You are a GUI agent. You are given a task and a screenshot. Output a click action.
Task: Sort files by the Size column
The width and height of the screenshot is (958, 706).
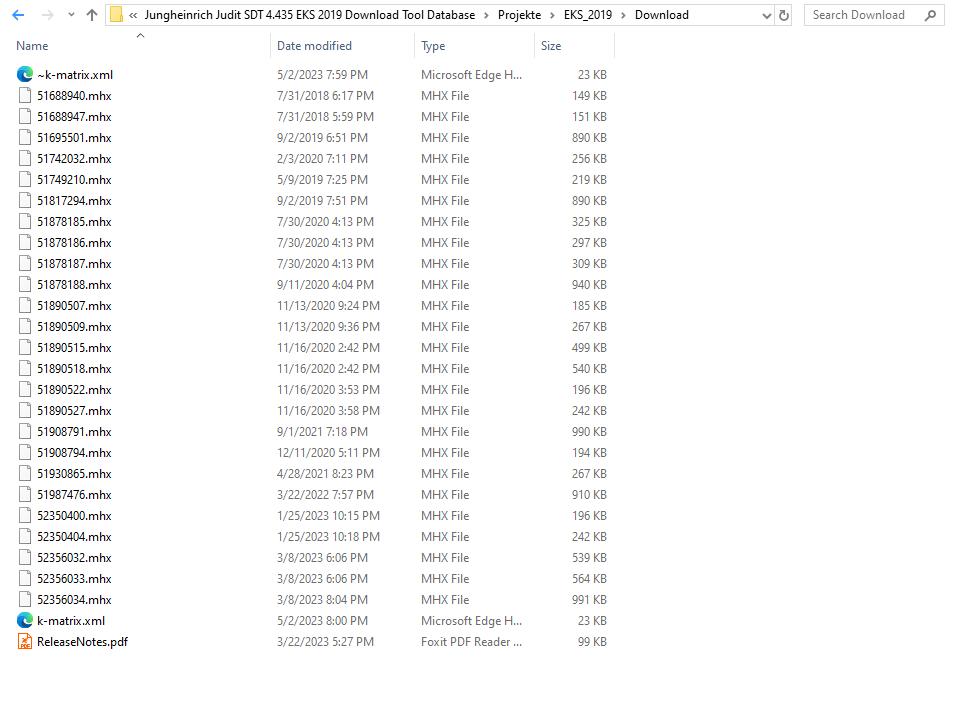pos(550,46)
